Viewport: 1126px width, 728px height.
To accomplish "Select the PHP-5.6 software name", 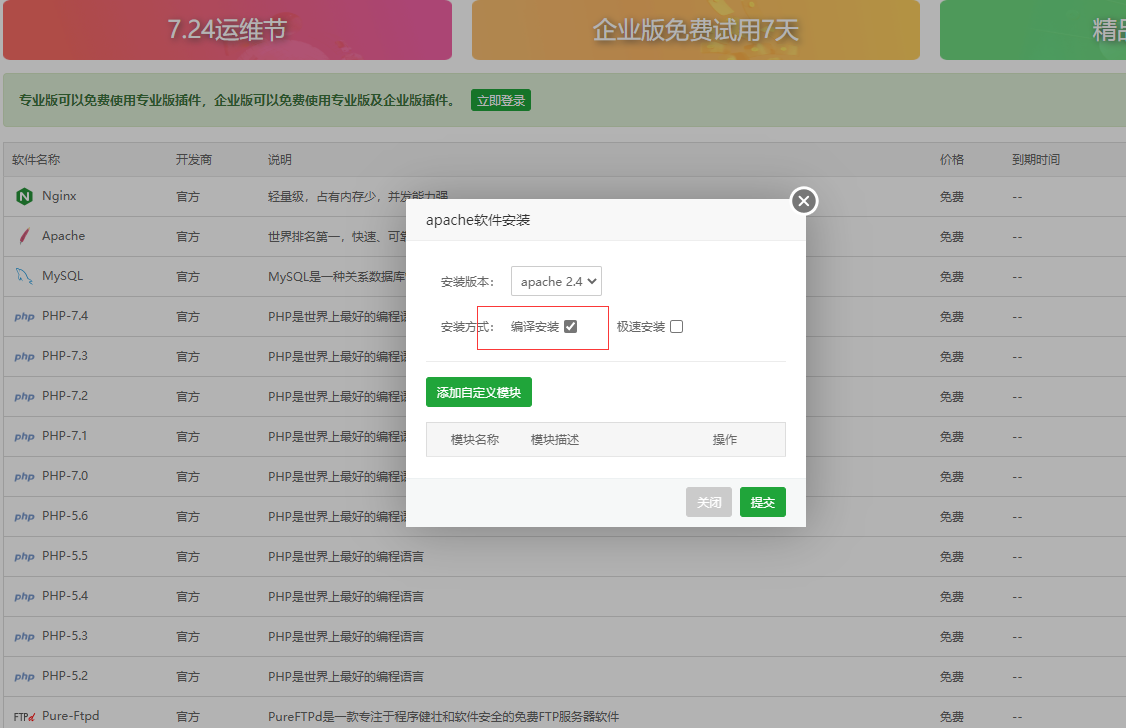I will (x=65, y=516).
